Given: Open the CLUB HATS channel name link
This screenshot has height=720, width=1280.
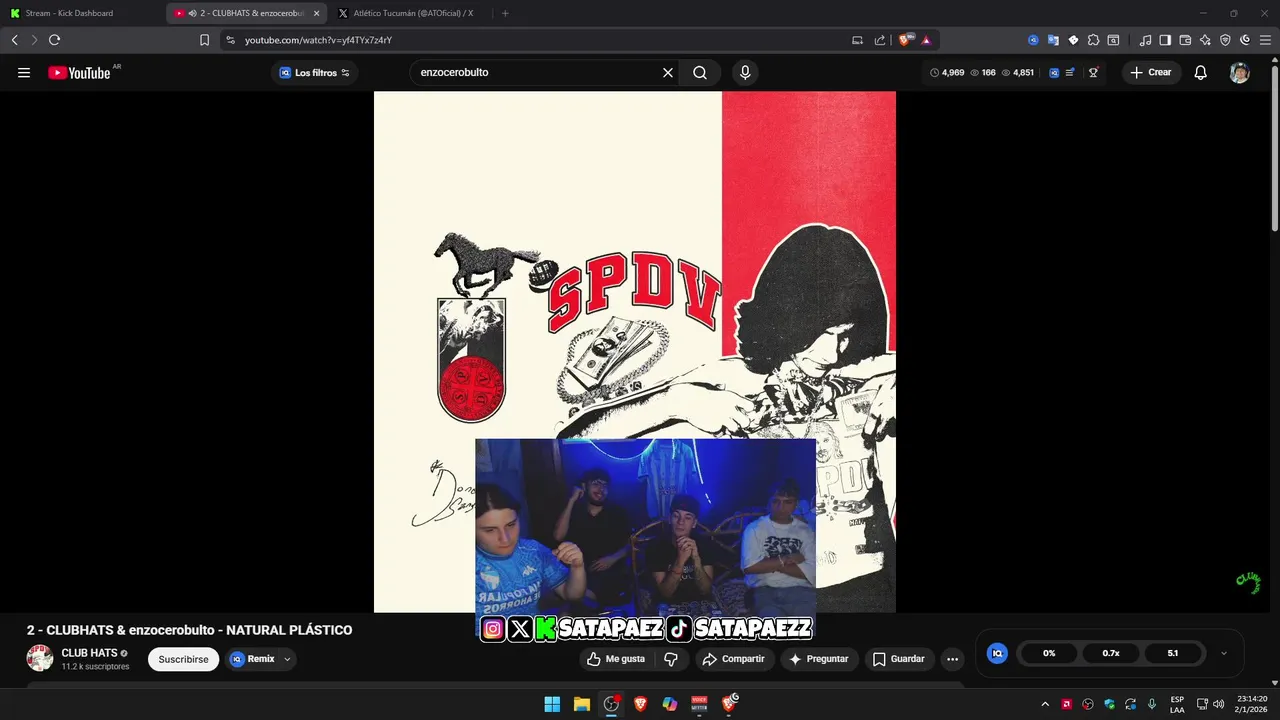Looking at the screenshot, I should [89, 653].
